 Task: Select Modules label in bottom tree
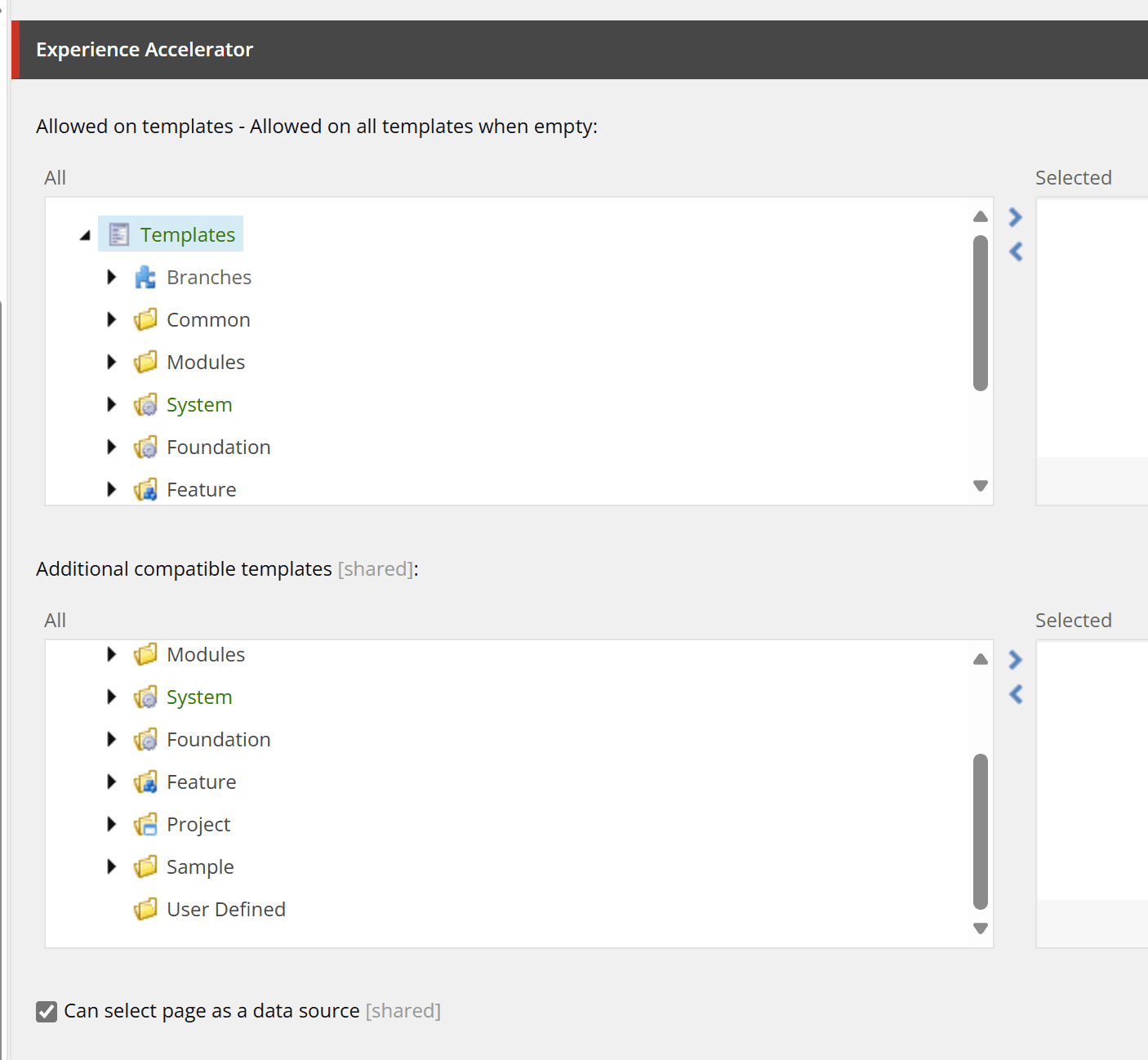coord(206,654)
